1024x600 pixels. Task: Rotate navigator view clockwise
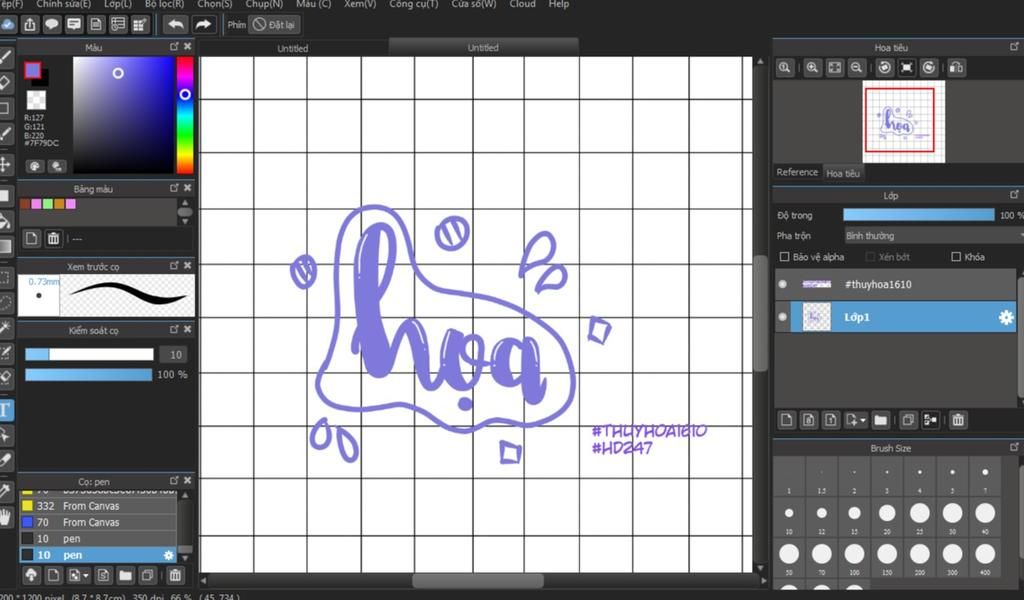tap(929, 67)
